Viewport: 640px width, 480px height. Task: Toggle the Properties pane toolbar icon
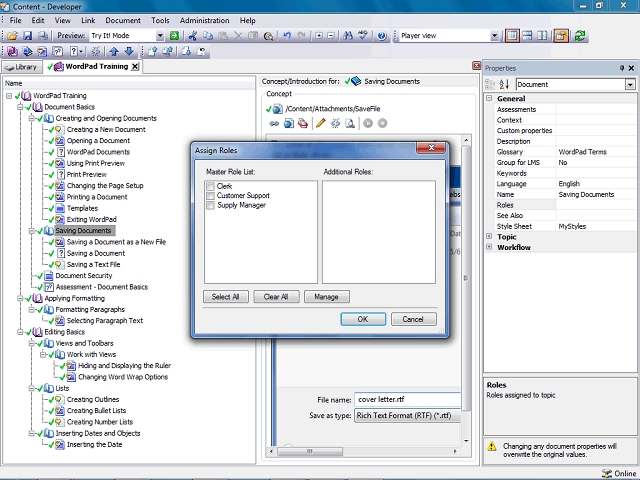561,36
